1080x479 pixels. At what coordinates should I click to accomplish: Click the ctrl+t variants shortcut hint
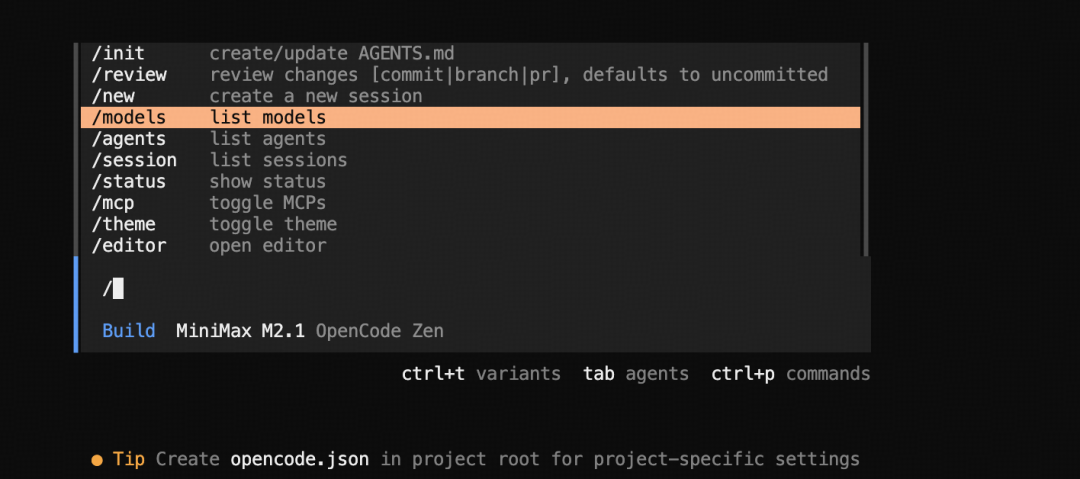(x=481, y=374)
